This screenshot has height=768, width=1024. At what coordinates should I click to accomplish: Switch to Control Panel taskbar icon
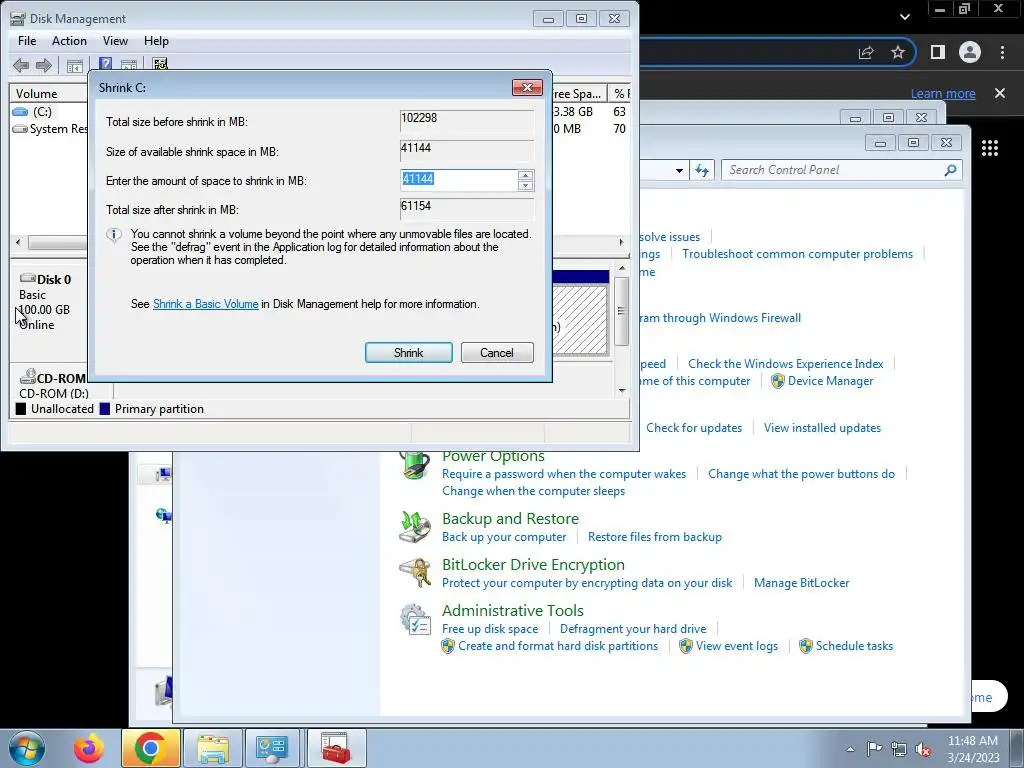(x=272, y=748)
